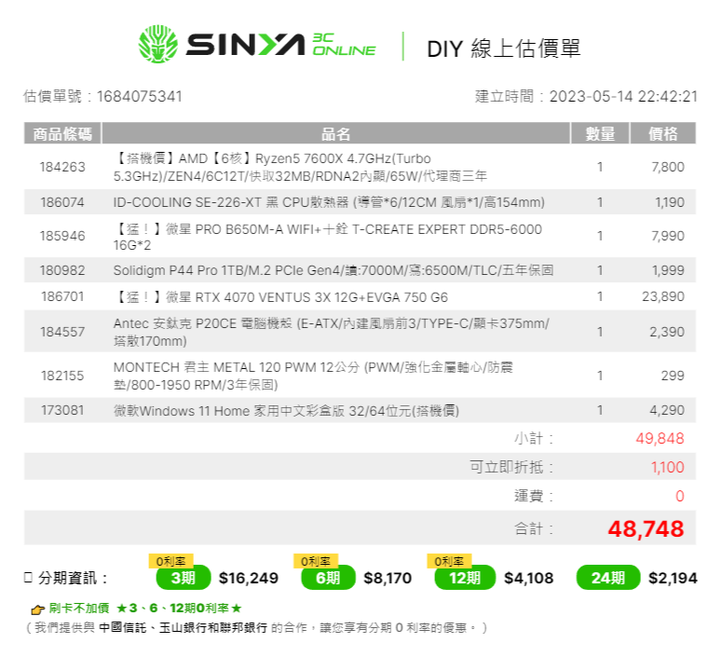Screen dimensions: 720x657
Task: Click the $16,249 installment amount
Action: (248, 578)
